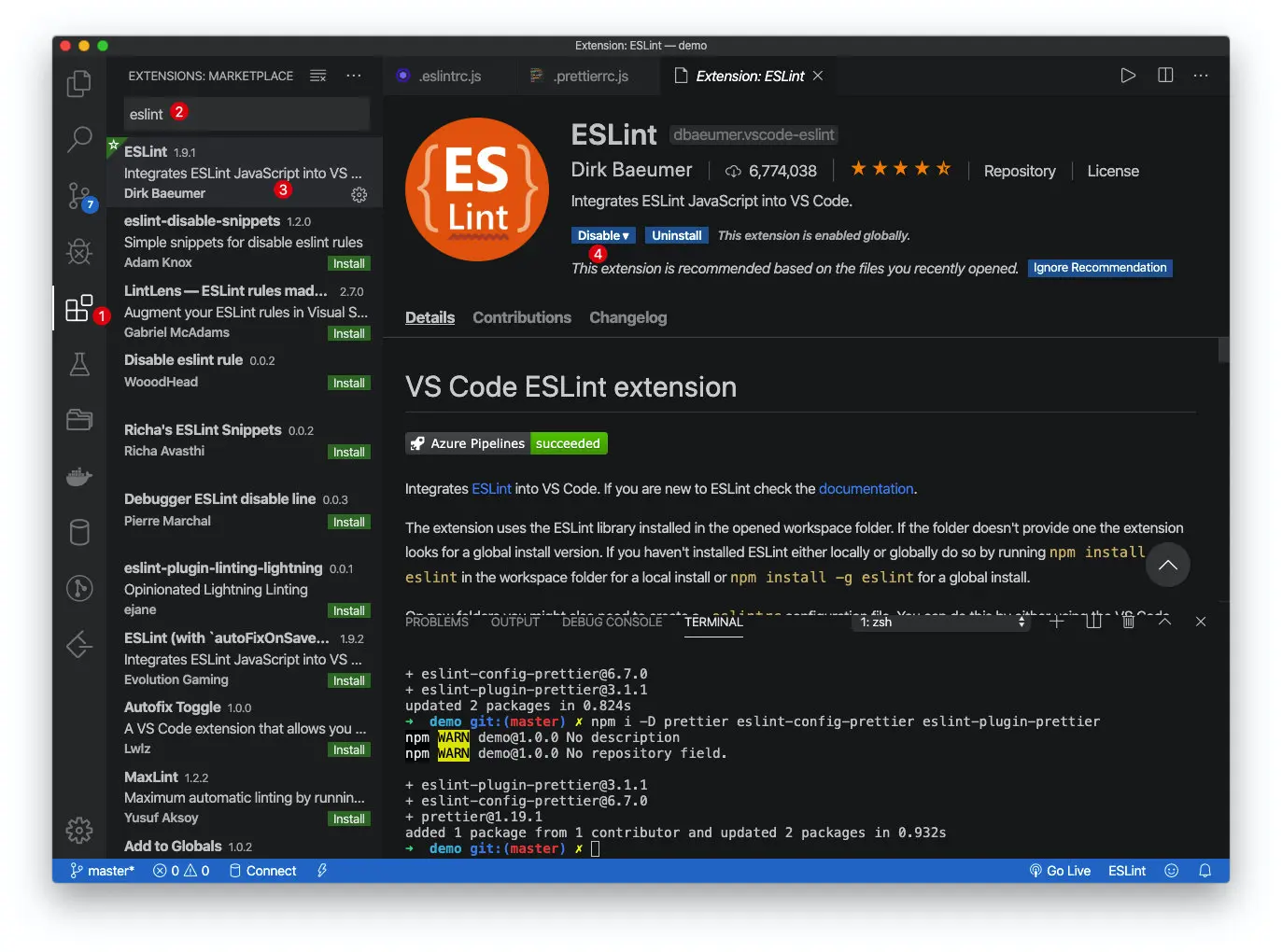Open the Disable dropdown for ESLint
The image size is (1282, 952).
(603, 235)
